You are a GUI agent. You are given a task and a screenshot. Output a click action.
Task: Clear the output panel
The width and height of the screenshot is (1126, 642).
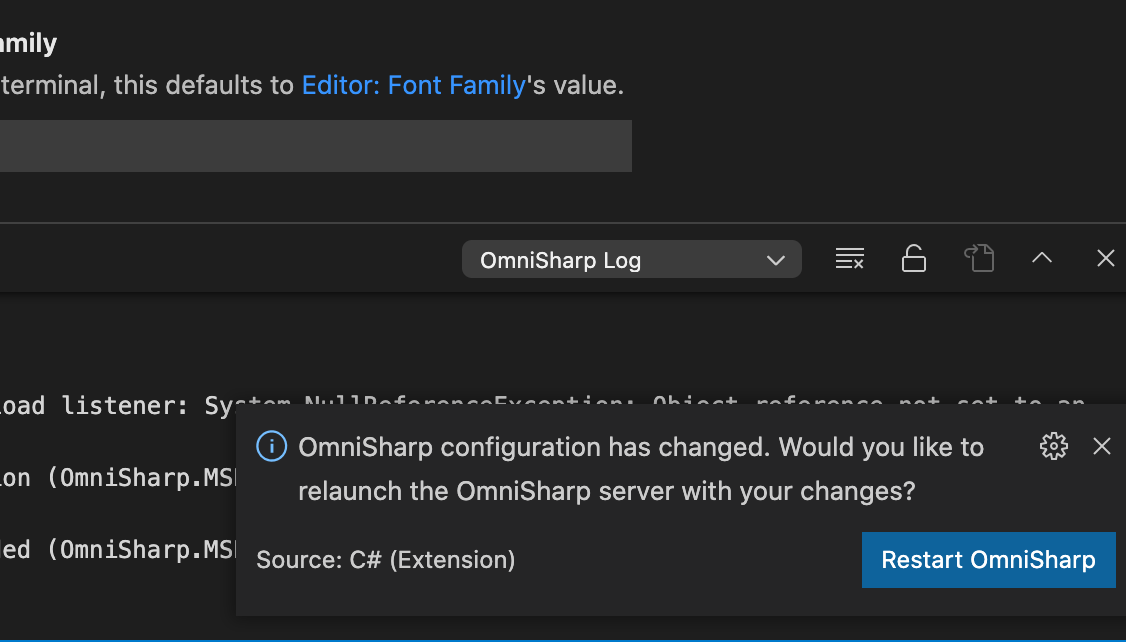pos(850,259)
